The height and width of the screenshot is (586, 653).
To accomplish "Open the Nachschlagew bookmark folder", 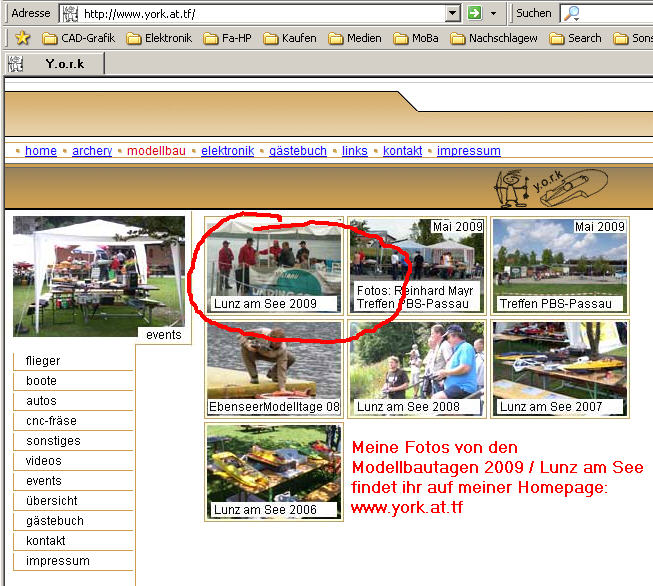I will point(494,38).
